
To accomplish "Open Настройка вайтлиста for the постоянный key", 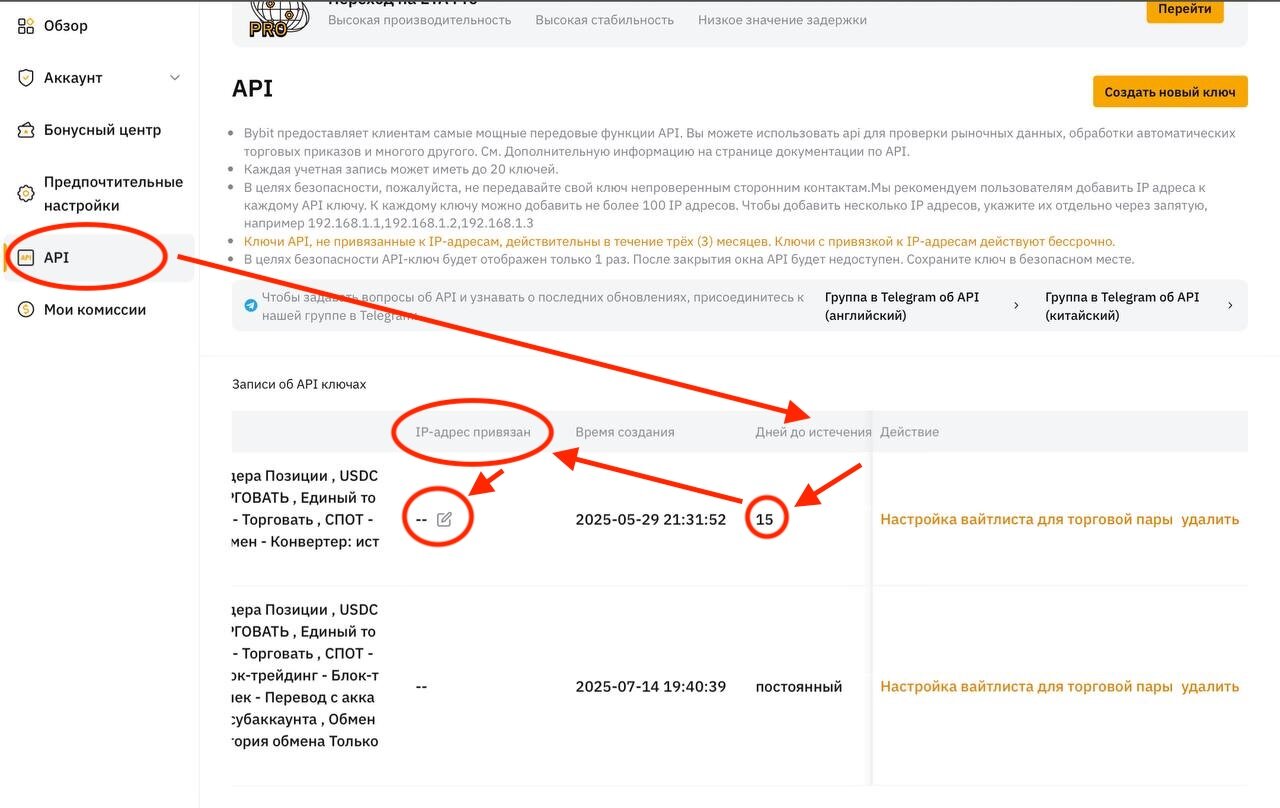I will pos(1026,687).
